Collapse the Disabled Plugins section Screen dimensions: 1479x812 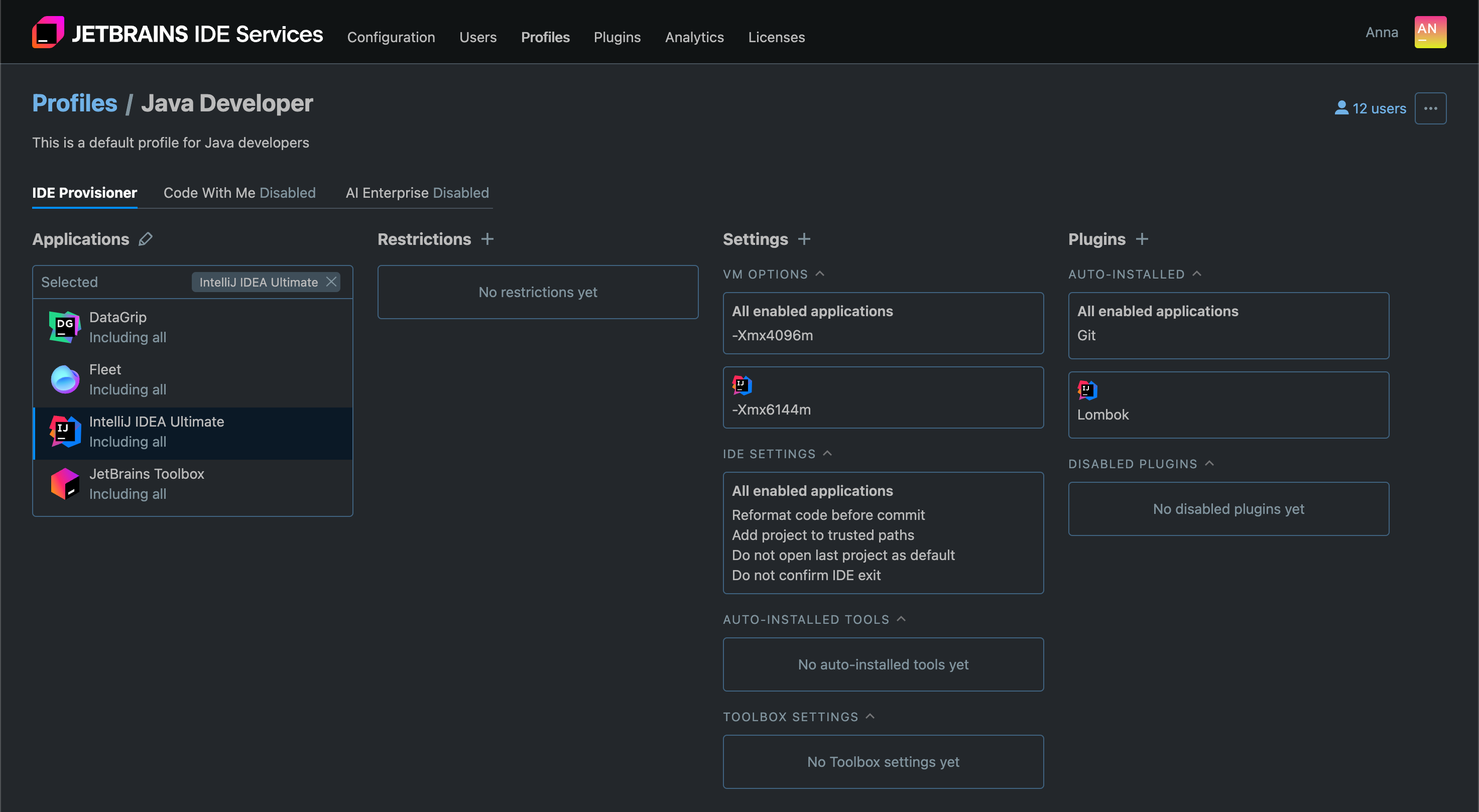tap(1210, 463)
